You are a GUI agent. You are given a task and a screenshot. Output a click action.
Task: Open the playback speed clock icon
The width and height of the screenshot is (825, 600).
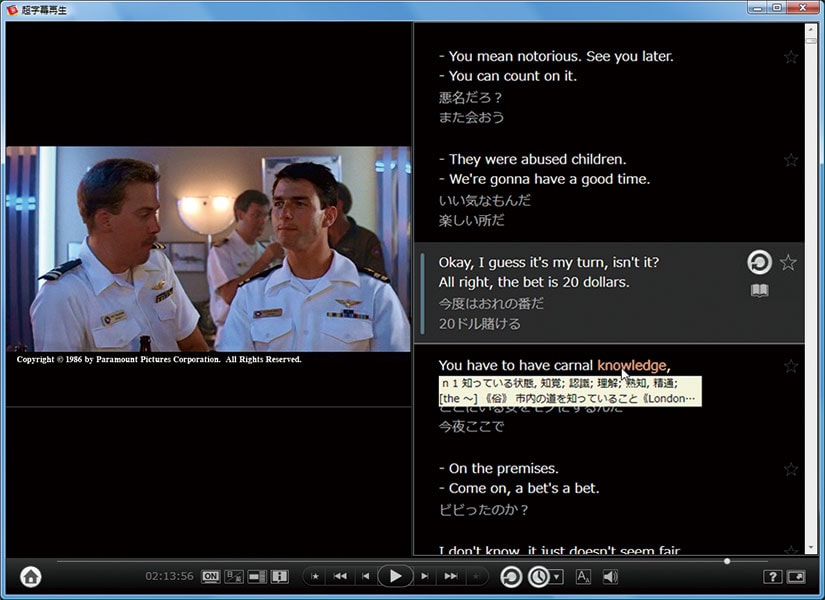(538, 577)
